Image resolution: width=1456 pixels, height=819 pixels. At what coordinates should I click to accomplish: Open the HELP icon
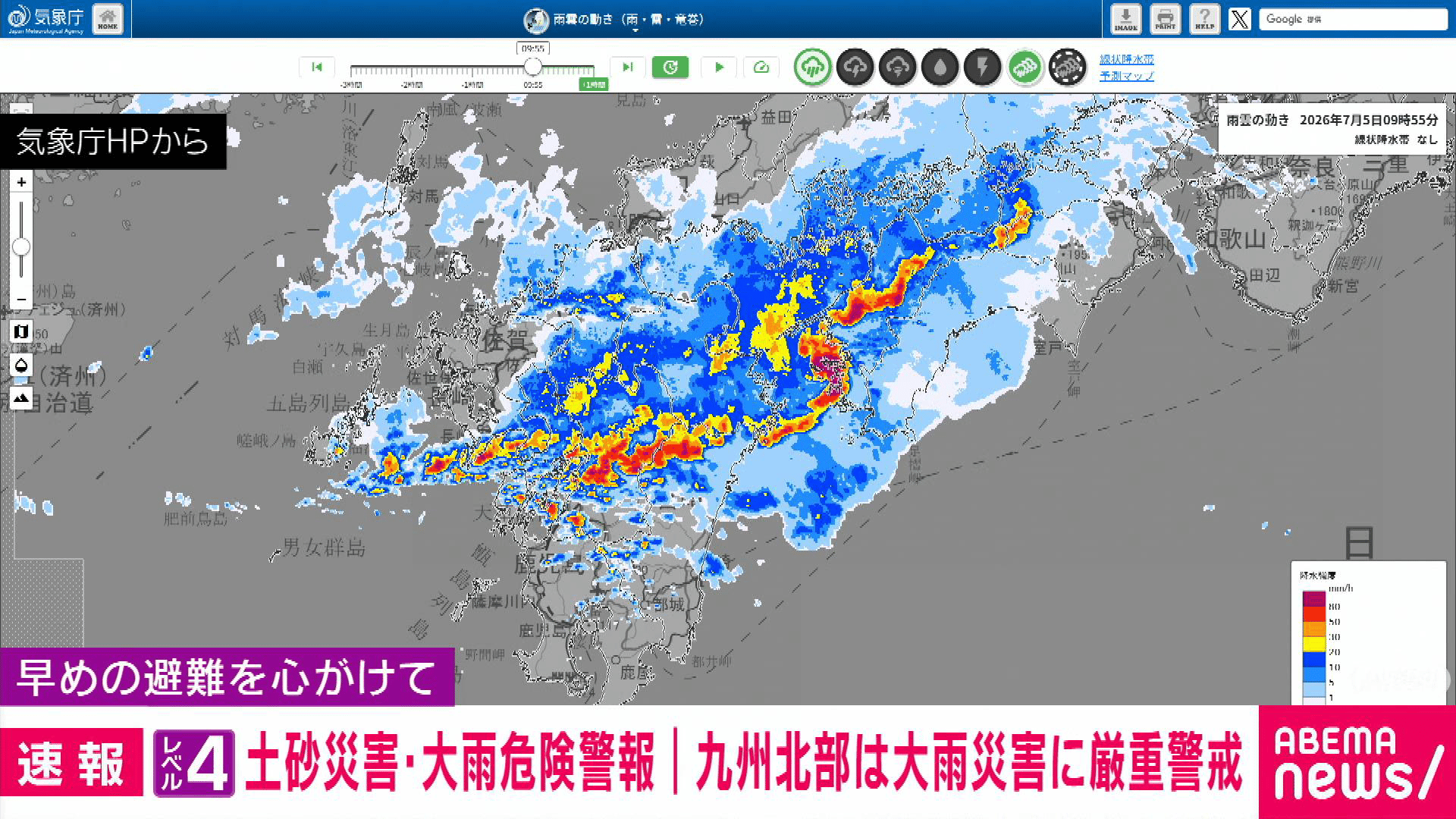1205,19
